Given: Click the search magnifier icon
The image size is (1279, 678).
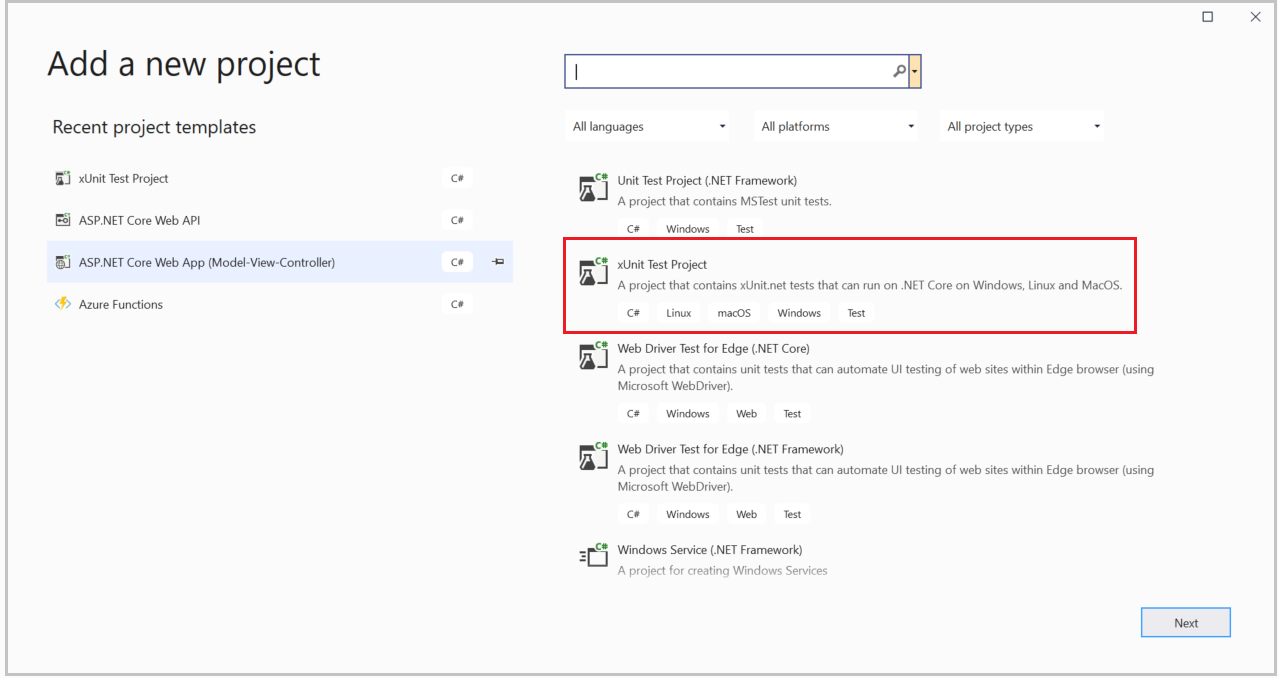Looking at the screenshot, I should coord(899,71).
